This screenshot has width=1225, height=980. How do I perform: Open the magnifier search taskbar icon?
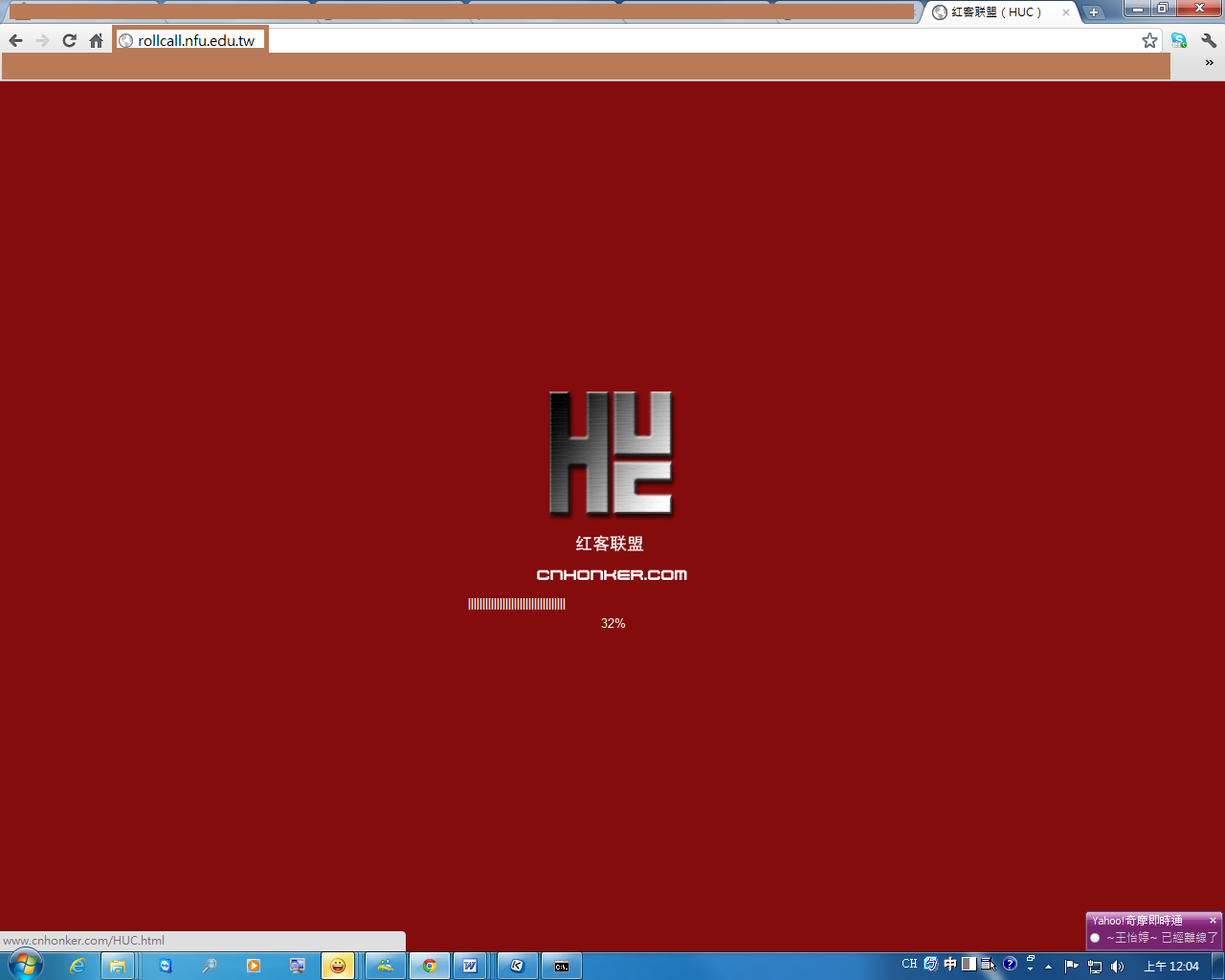(210, 966)
